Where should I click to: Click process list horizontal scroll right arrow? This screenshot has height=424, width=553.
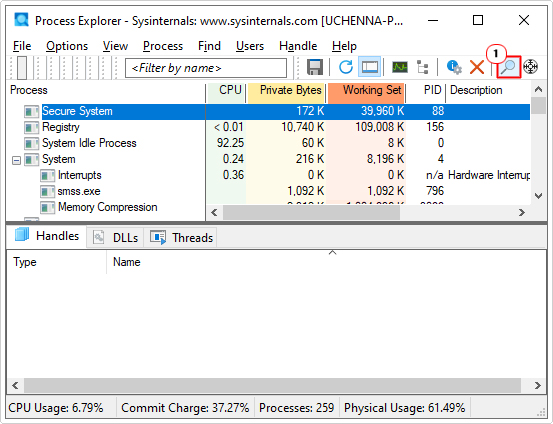click(522, 213)
